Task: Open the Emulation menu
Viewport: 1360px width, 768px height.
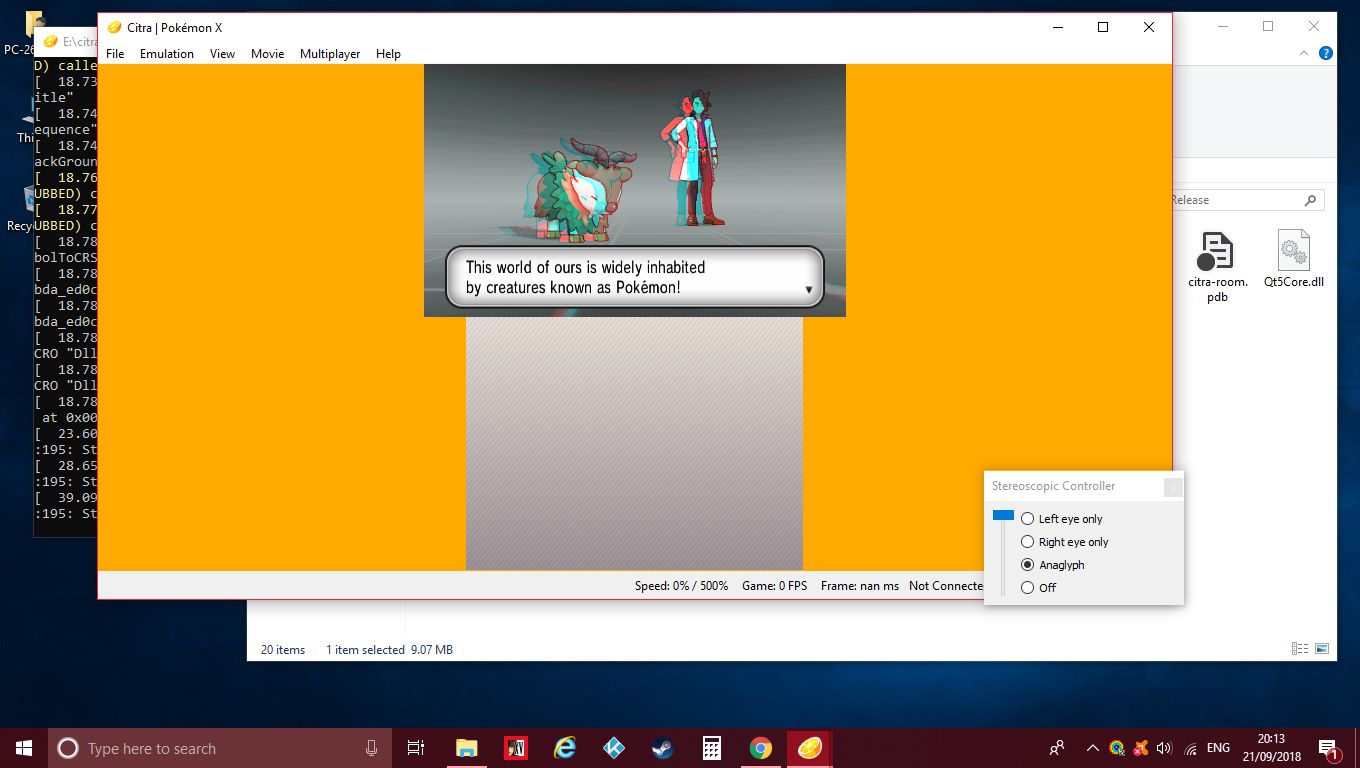Action: tap(167, 54)
